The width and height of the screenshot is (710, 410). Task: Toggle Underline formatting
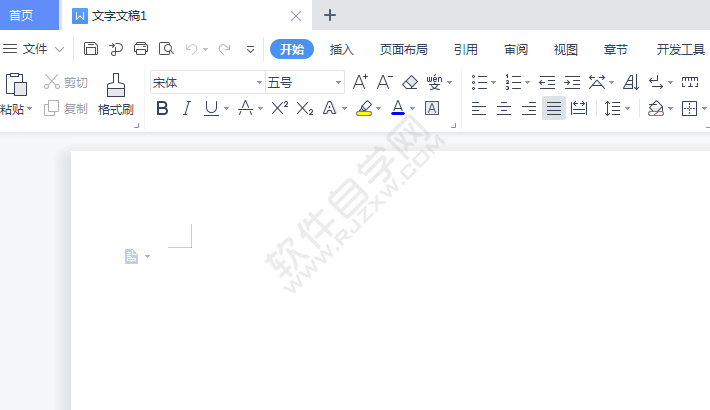[x=211, y=108]
